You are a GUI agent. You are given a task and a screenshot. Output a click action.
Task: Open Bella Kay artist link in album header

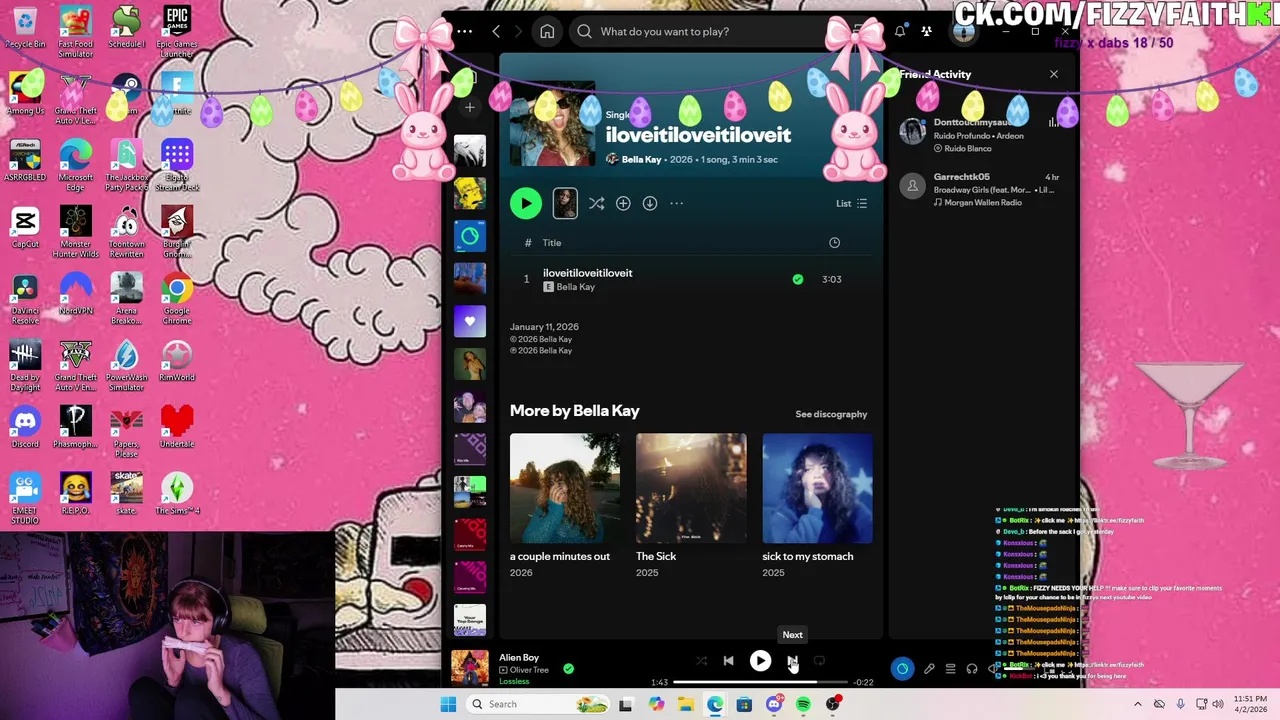click(x=641, y=159)
